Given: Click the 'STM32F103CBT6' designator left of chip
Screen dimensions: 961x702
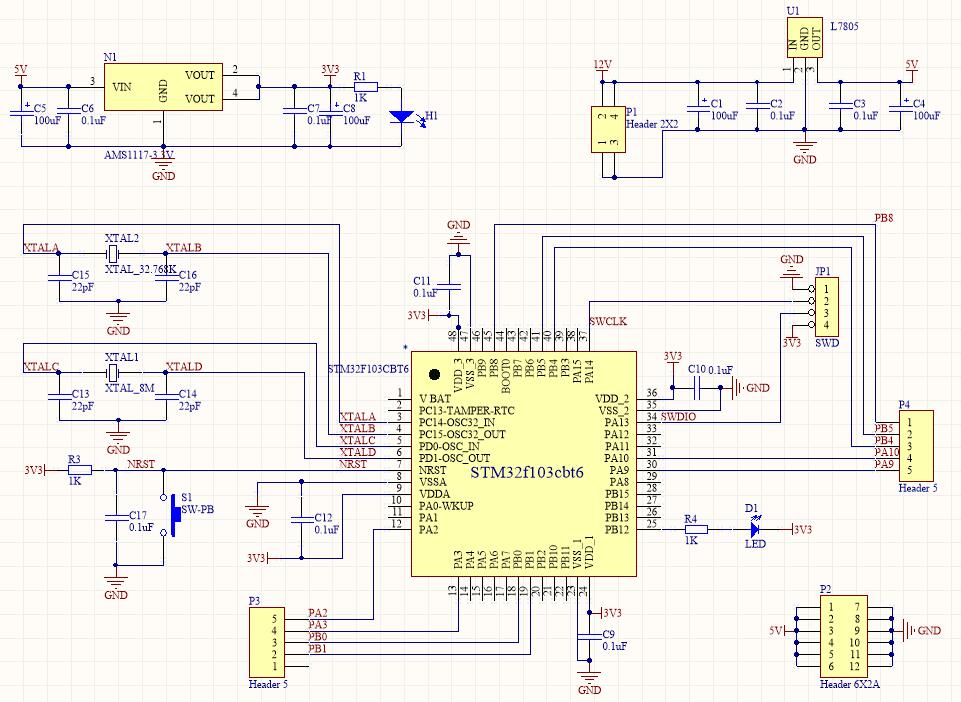Looking at the screenshot, I should [x=368, y=370].
